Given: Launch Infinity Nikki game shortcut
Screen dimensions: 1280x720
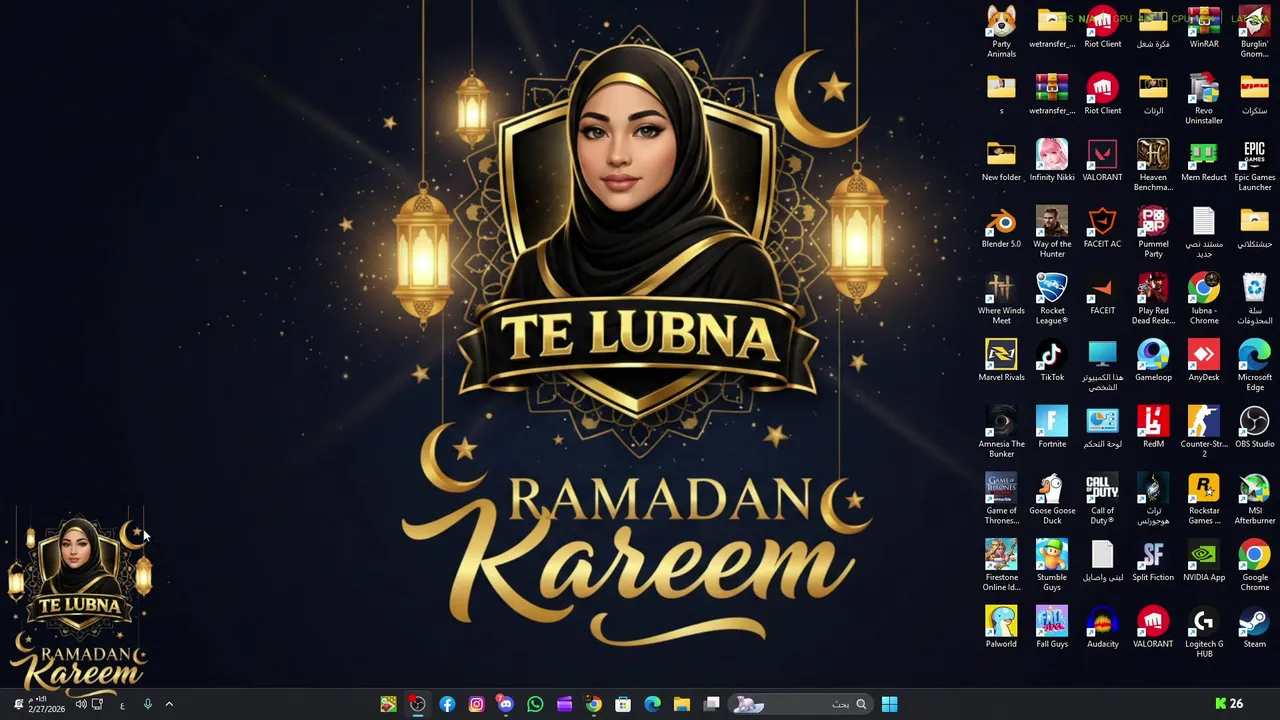Looking at the screenshot, I should coord(1052,161).
